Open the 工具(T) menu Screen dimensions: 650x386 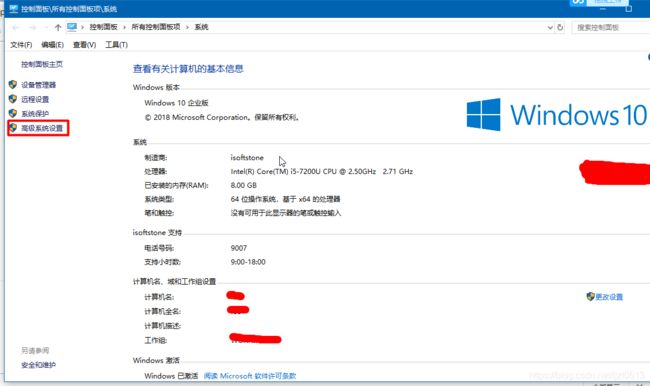click(116, 45)
